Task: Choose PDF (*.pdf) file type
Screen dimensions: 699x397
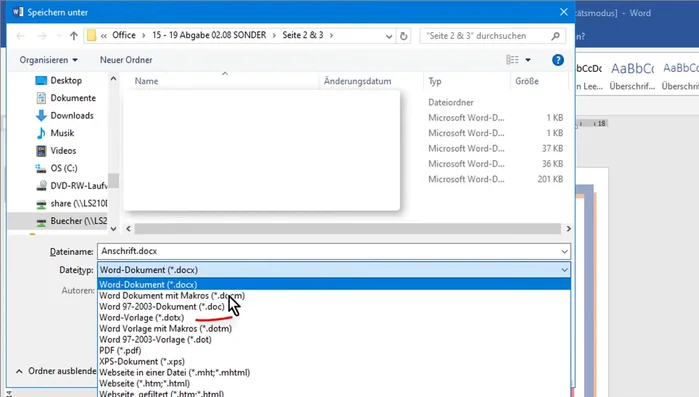Action: (x=334, y=351)
